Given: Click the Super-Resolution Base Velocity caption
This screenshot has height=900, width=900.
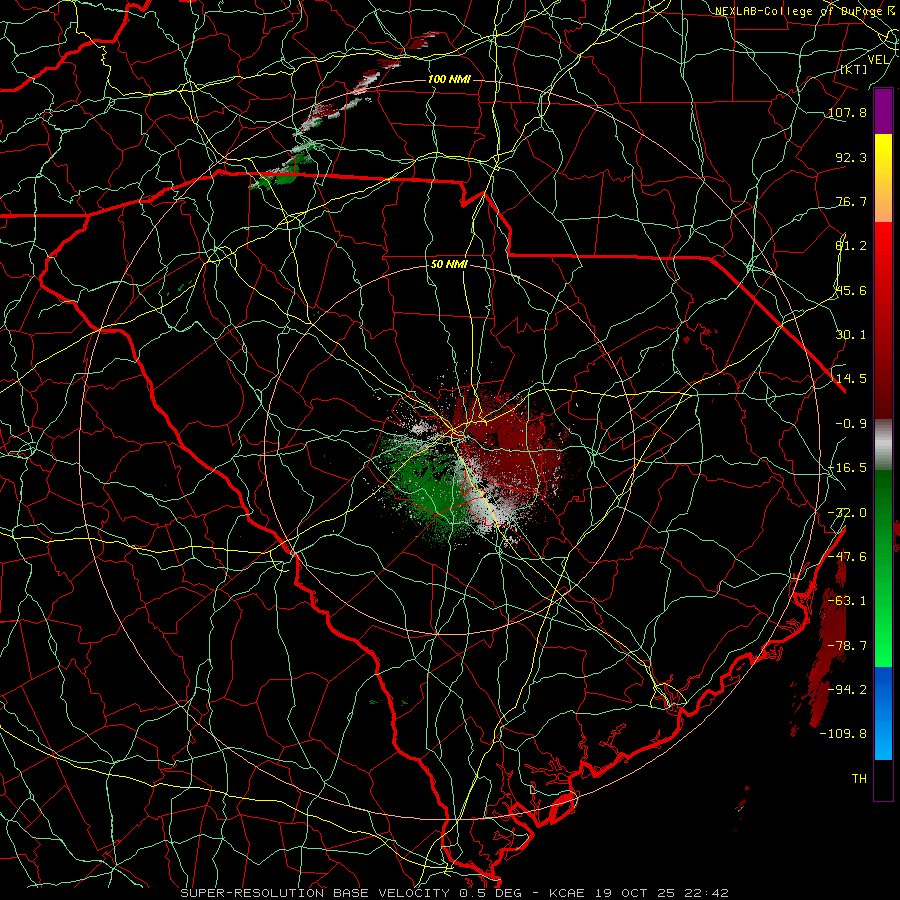Looking at the screenshot, I should click(454, 893).
